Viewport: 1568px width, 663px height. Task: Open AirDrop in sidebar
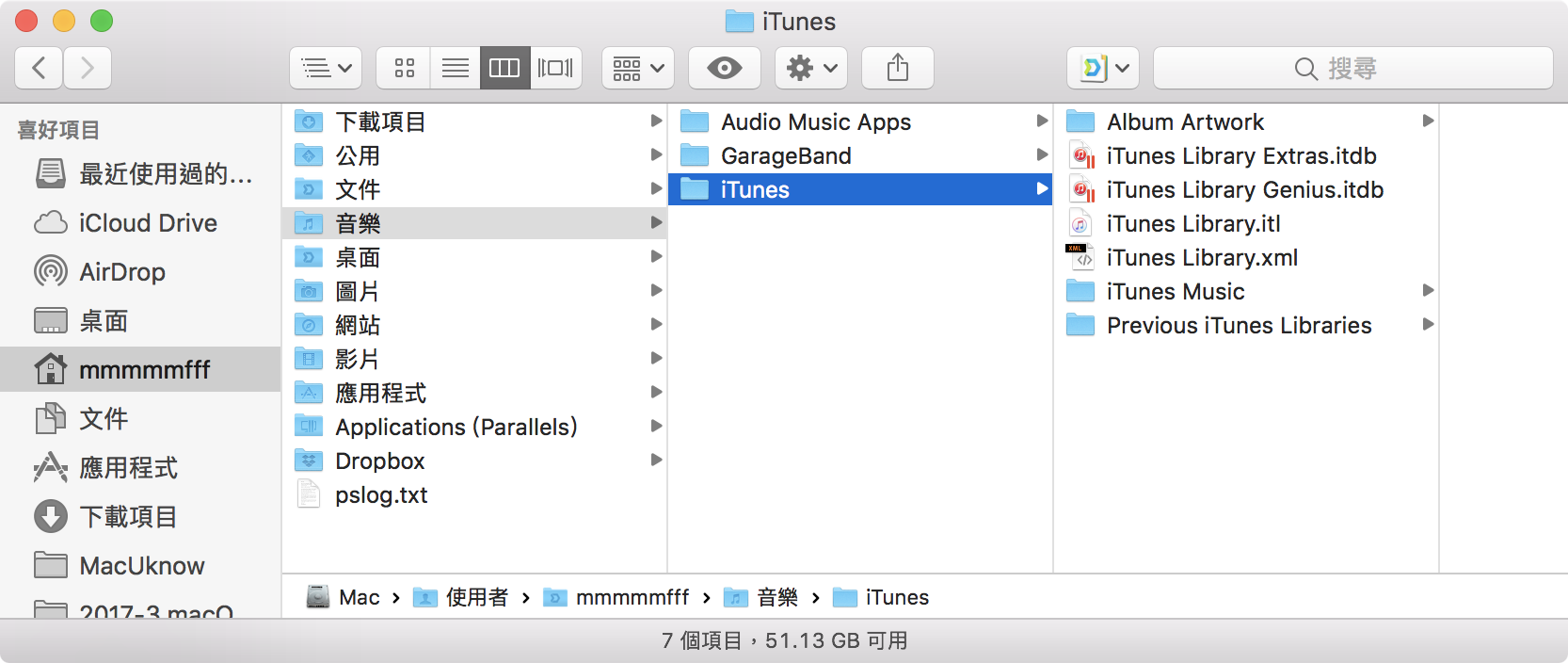coord(141,271)
